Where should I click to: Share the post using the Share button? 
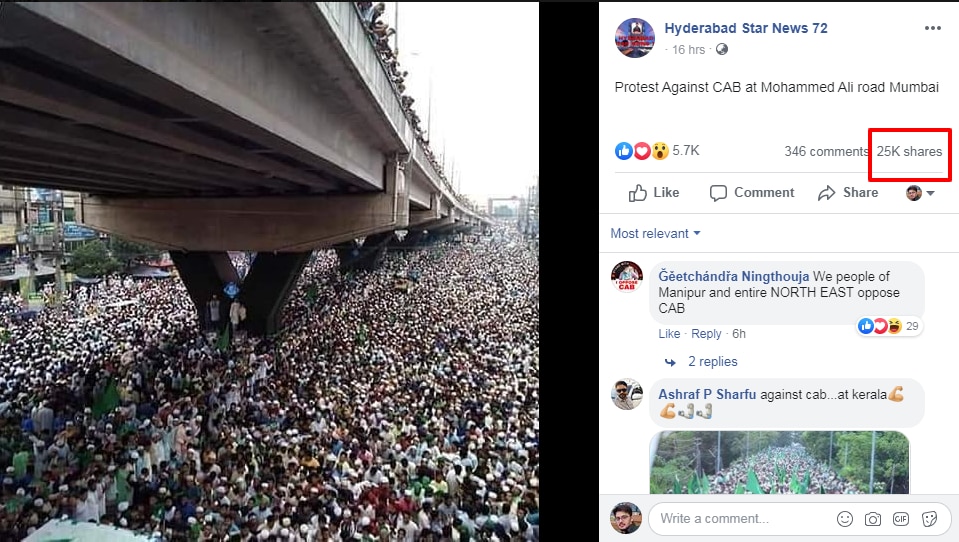coord(848,193)
